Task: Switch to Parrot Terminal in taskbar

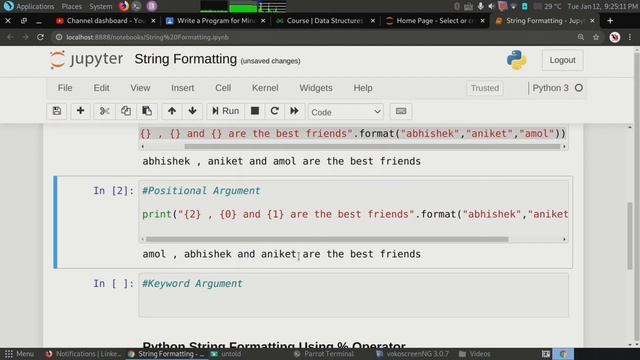Action: tap(324, 354)
